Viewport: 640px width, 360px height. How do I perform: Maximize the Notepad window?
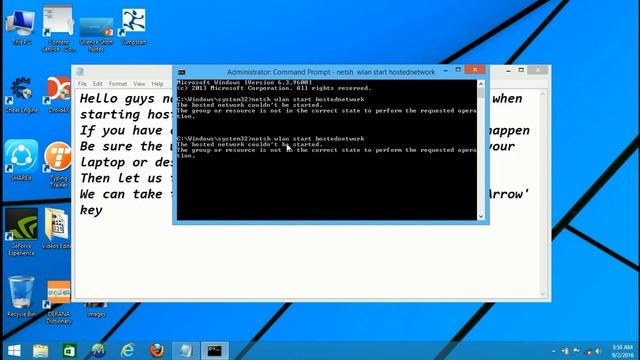[521, 70]
